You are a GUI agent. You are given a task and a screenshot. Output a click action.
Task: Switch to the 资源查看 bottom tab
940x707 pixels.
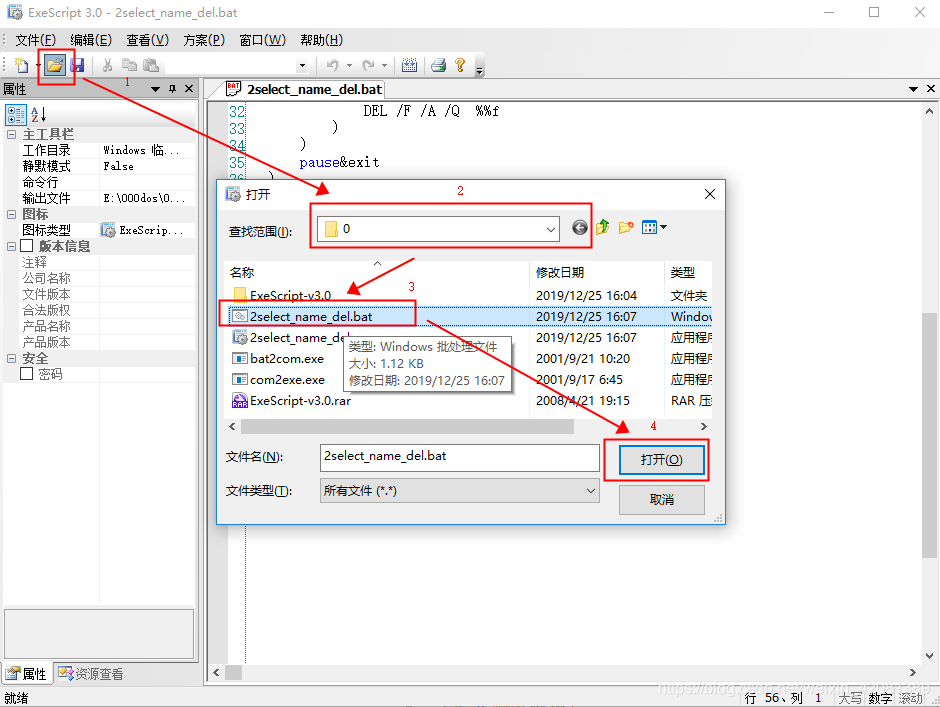[91, 673]
